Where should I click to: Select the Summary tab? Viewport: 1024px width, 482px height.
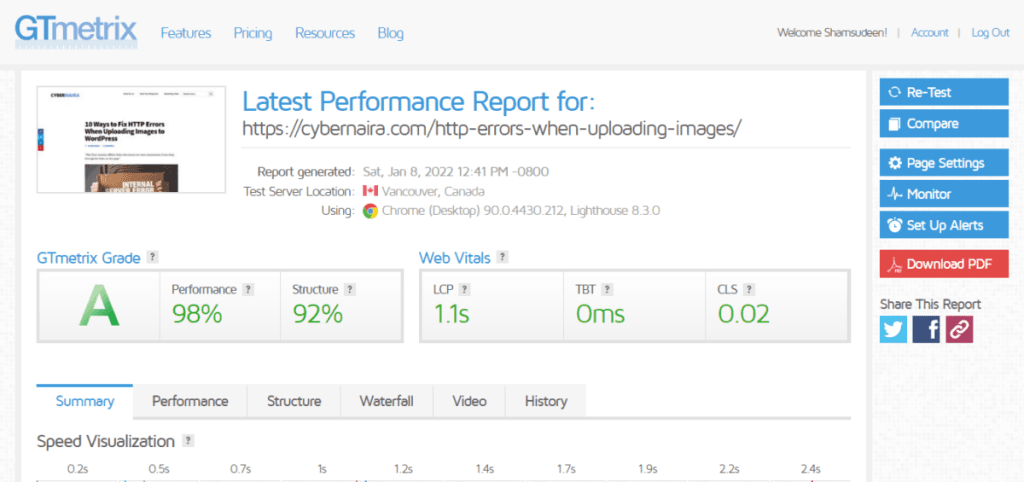tap(85, 401)
